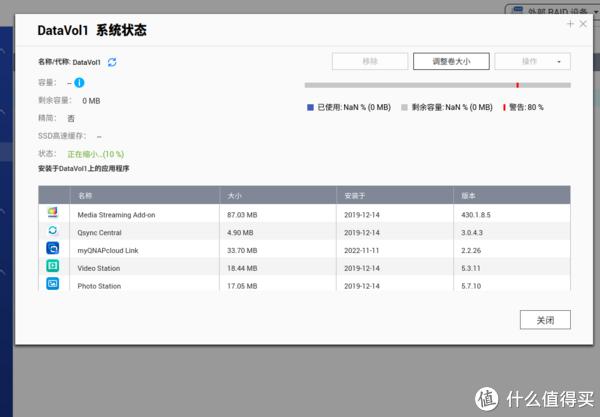Click the myQNAPcloud Link app icon

coord(53,248)
